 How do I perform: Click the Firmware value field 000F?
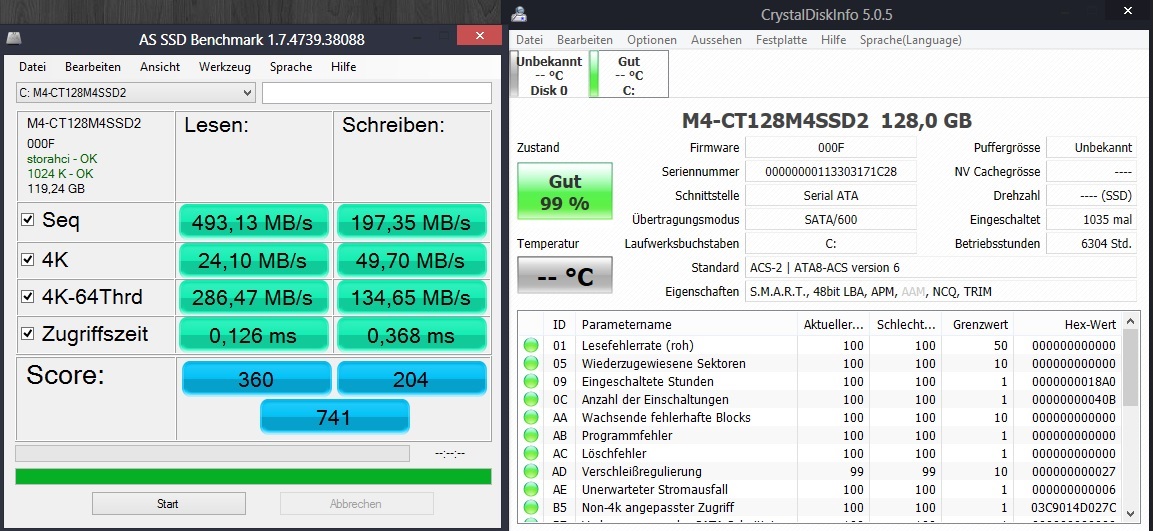click(831, 147)
